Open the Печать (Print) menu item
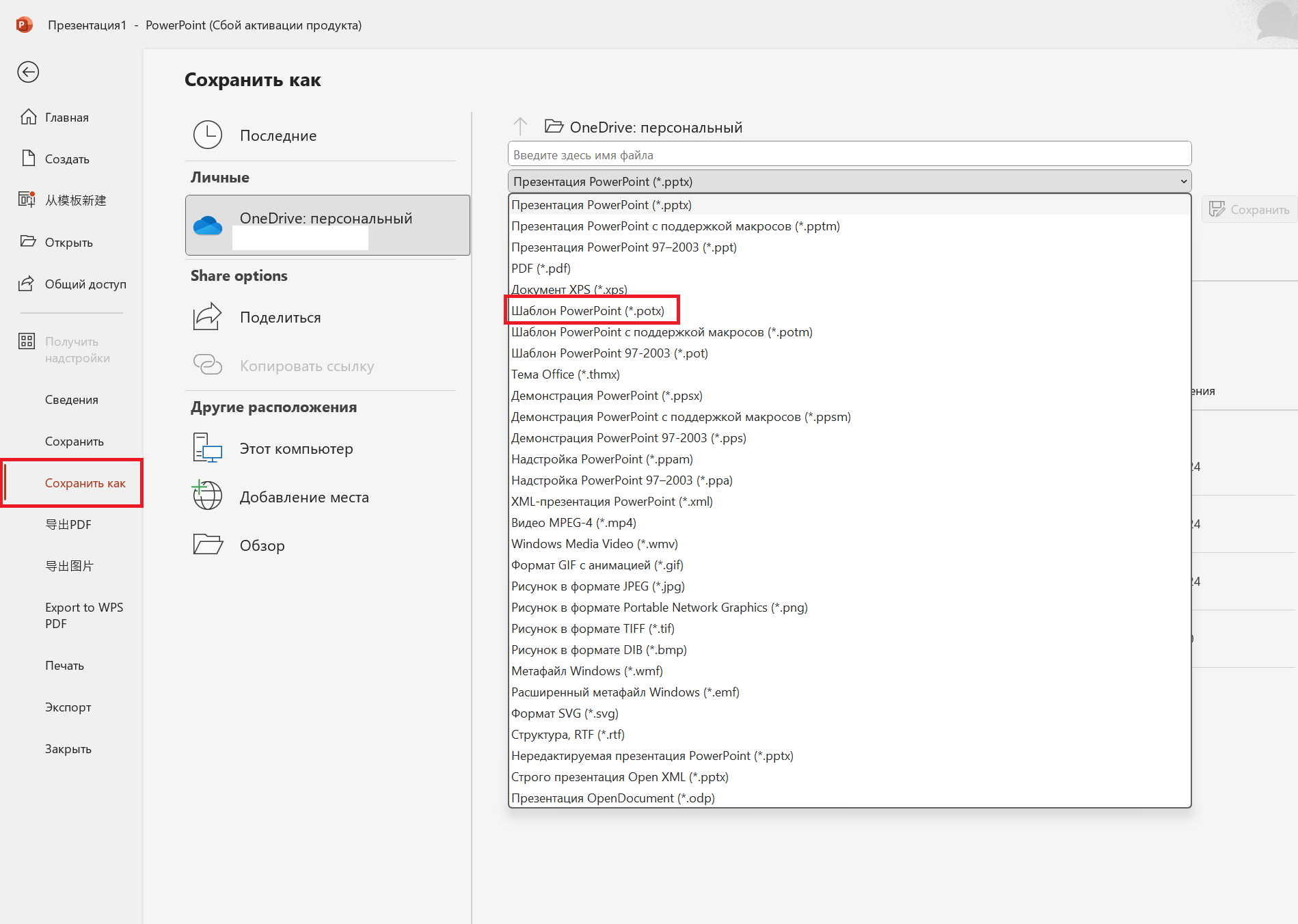This screenshot has width=1298, height=924. pyautogui.click(x=64, y=665)
